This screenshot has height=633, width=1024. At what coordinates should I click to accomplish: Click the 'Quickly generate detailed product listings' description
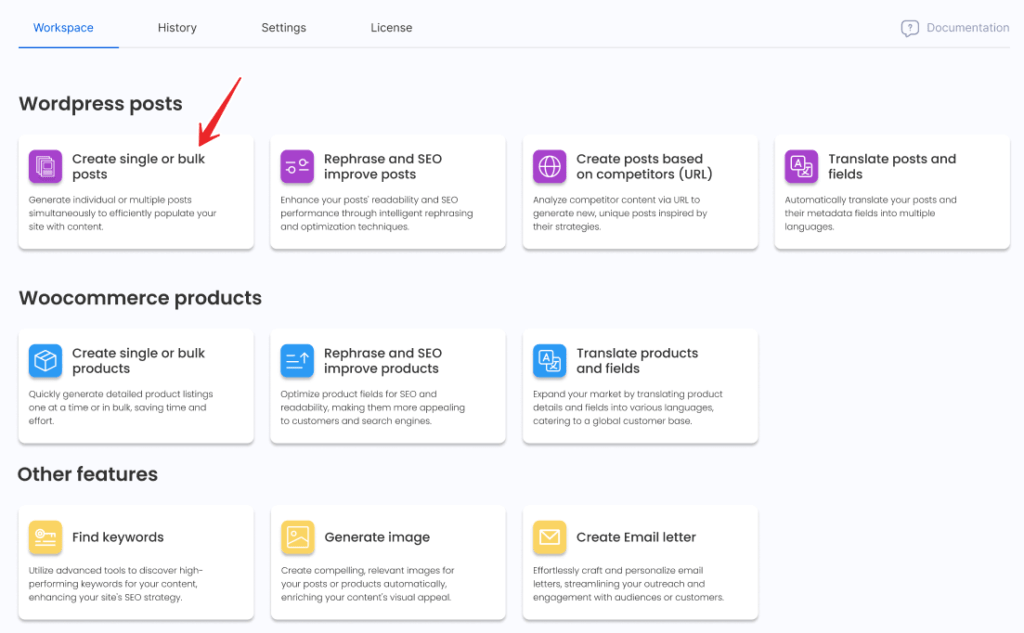coord(121,407)
